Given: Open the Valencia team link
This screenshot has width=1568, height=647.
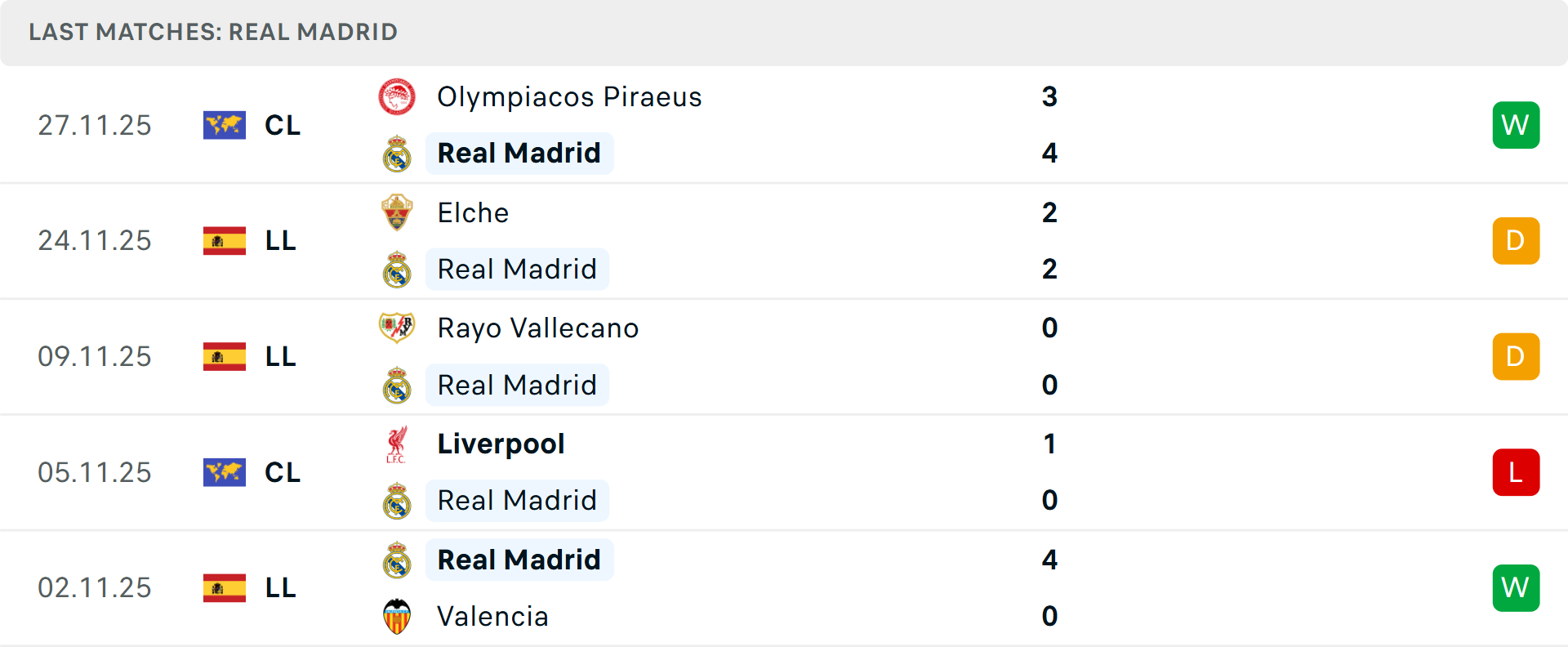Looking at the screenshot, I should click(x=492, y=617).
